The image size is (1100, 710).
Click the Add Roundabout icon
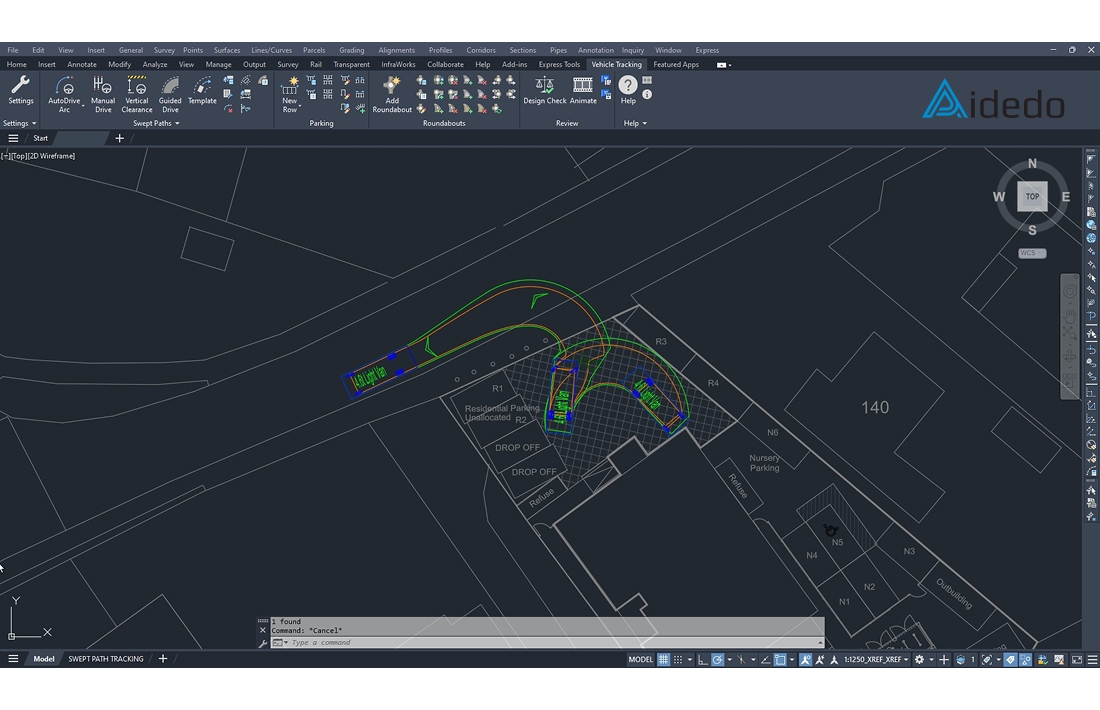[x=391, y=94]
